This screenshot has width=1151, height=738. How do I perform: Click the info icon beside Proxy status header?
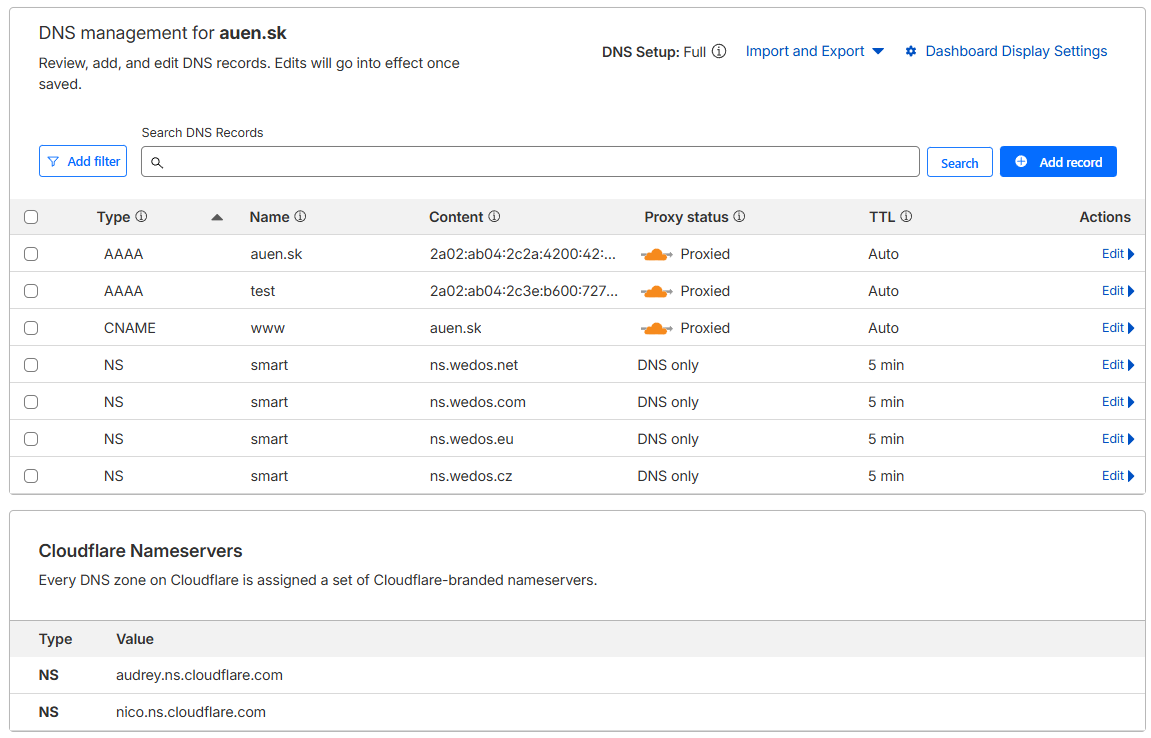point(739,217)
